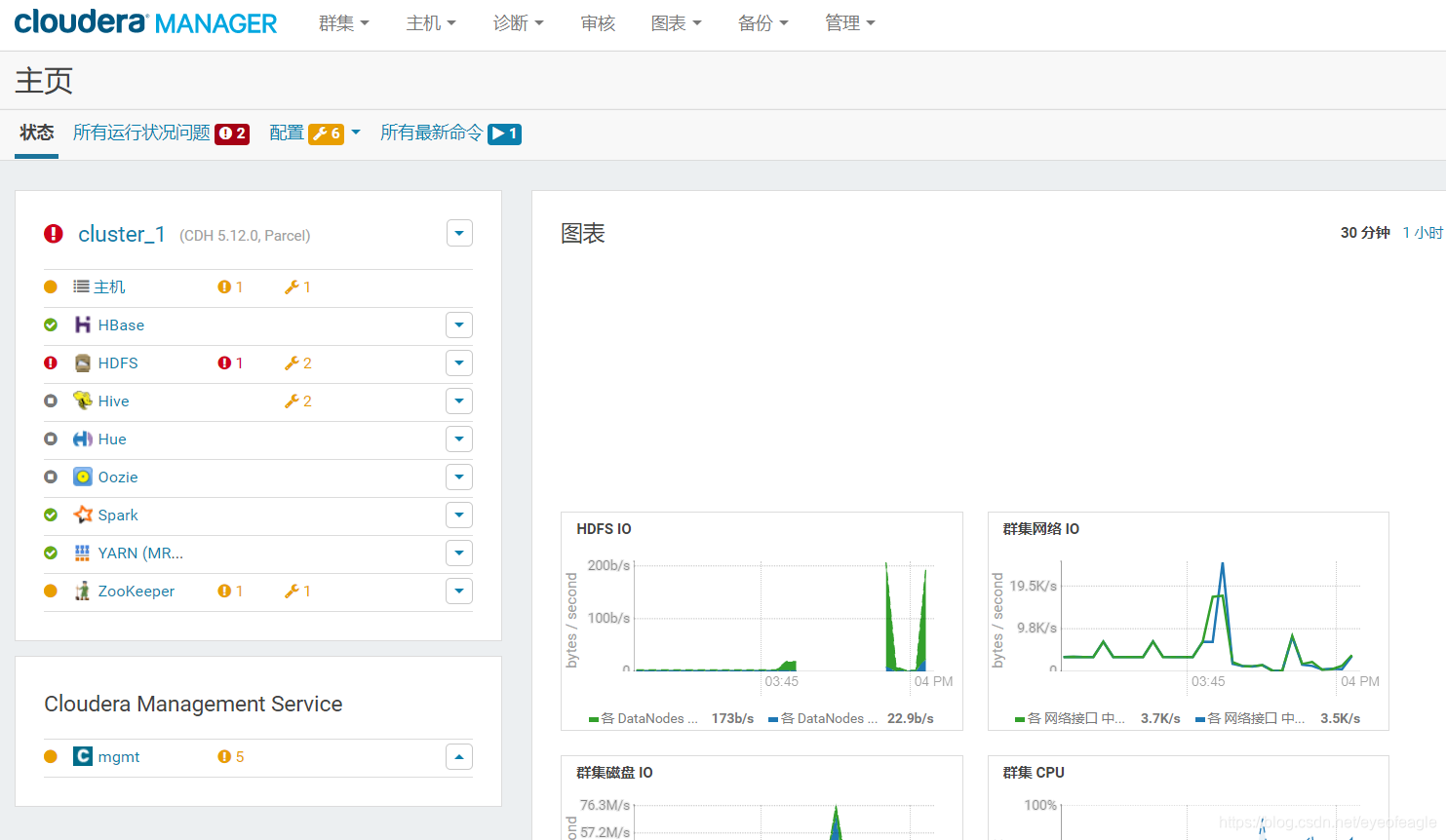Open ZooKeeper actions dropdown
The width and height of the screenshot is (1446, 840).
click(459, 591)
